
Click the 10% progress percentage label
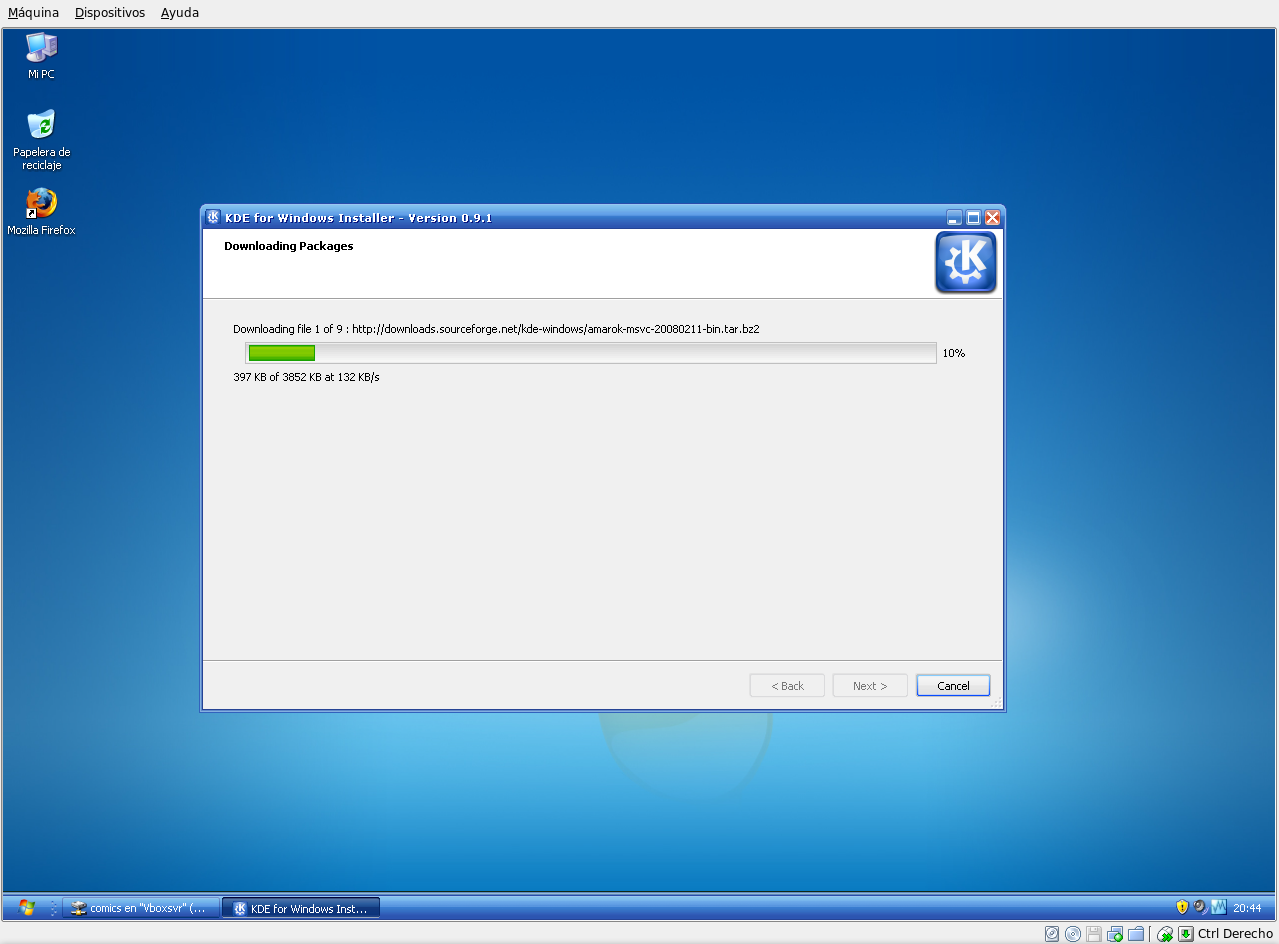point(953,353)
